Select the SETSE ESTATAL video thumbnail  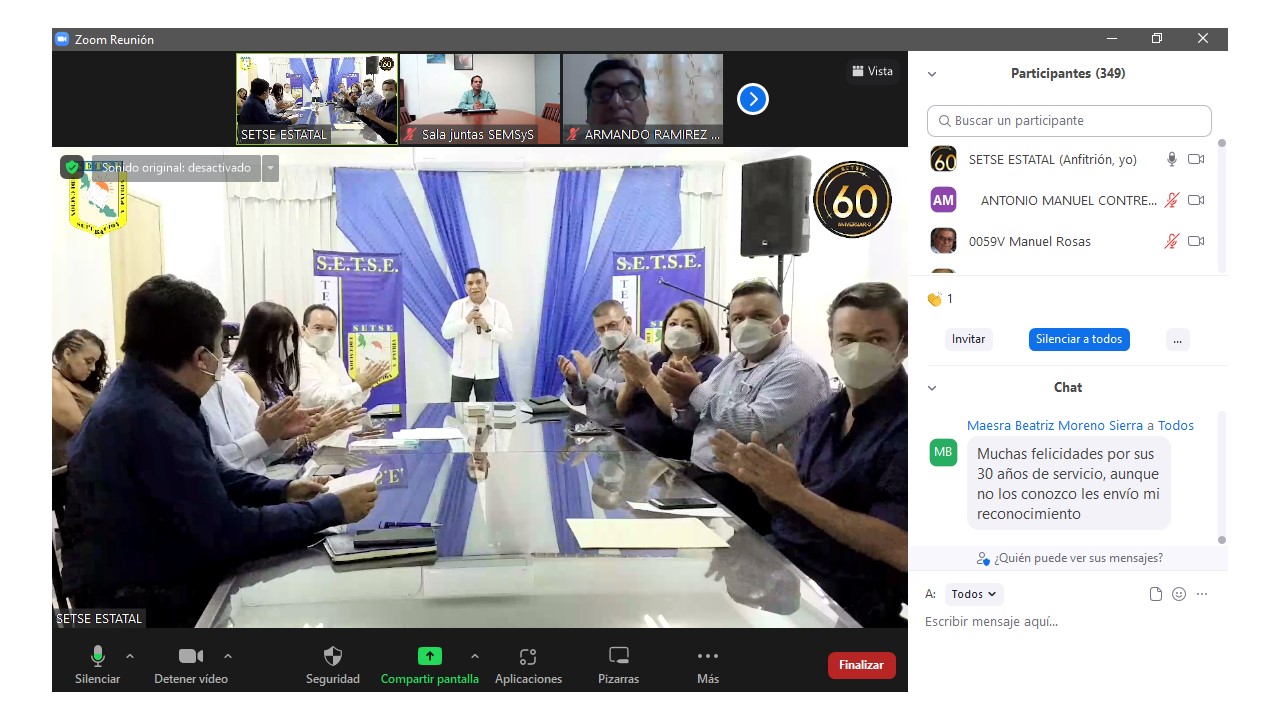(x=317, y=99)
